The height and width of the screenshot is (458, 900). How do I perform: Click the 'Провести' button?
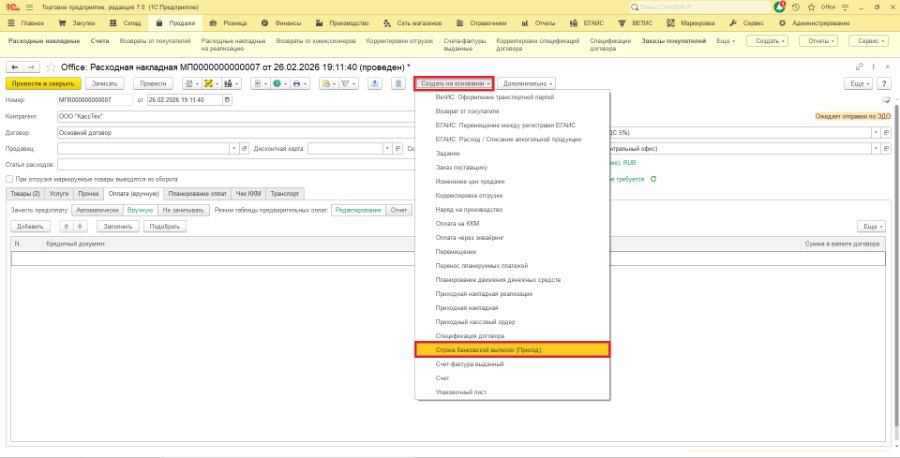pos(153,84)
